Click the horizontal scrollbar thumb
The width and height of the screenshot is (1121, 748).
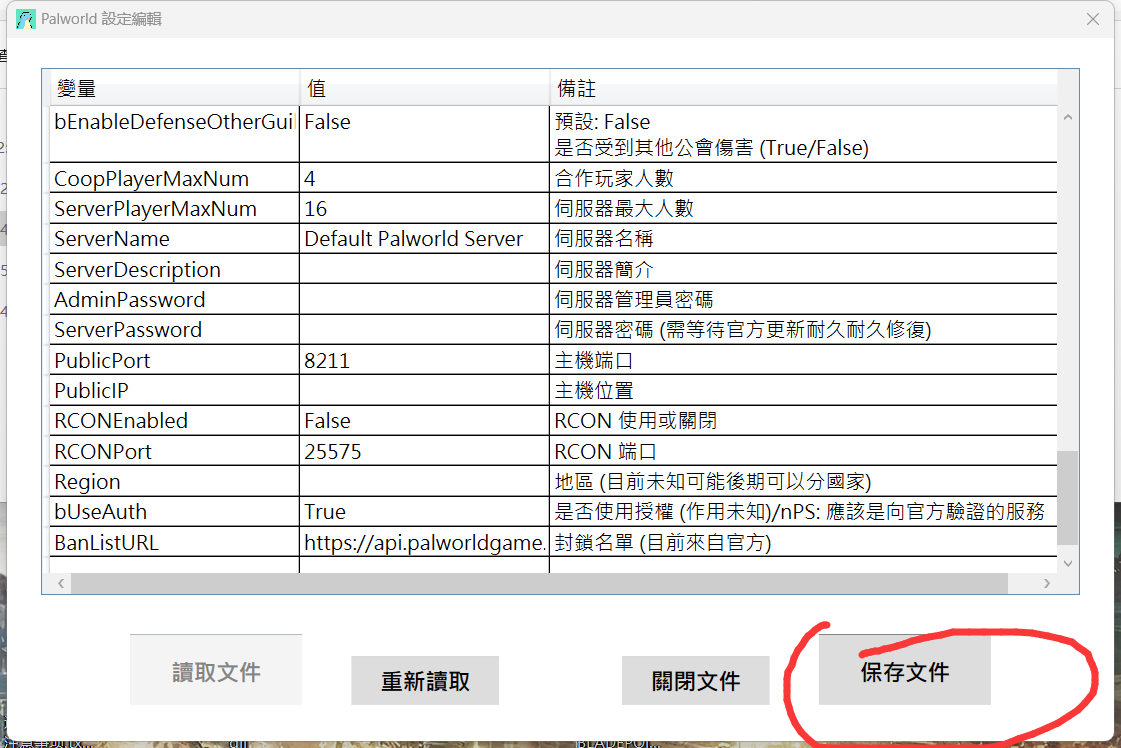tap(540, 584)
